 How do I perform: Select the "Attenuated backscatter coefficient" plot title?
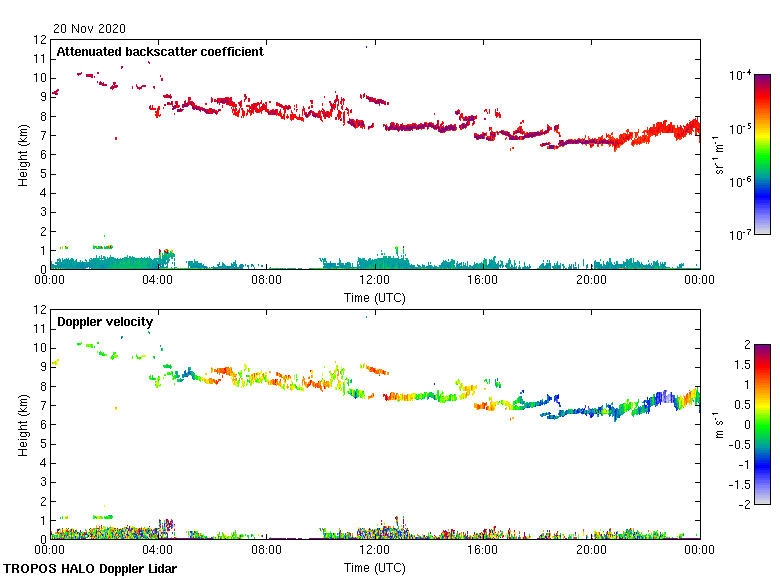(x=160, y=52)
